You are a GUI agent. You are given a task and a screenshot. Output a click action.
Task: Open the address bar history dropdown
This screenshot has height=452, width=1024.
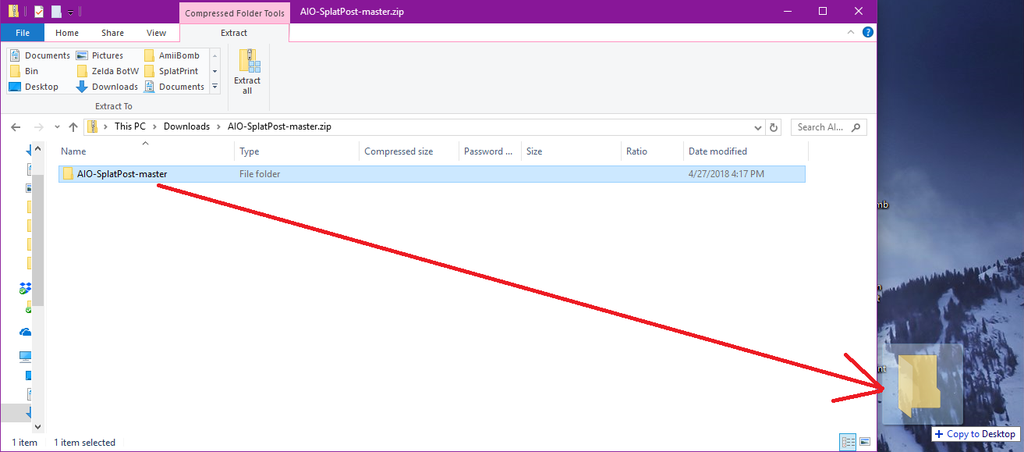pyautogui.click(x=757, y=127)
